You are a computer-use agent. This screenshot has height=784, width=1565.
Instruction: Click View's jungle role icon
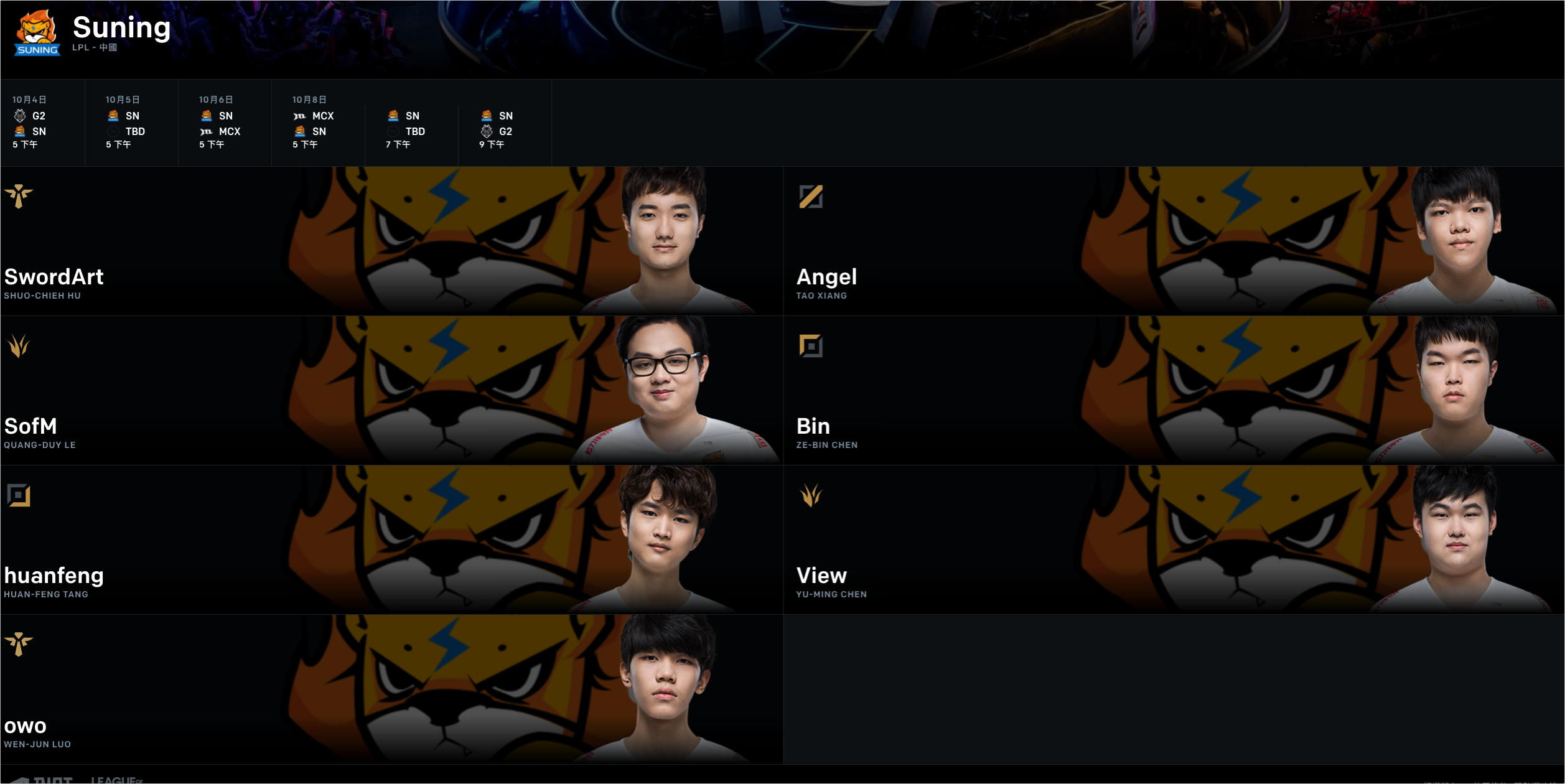point(811,495)
